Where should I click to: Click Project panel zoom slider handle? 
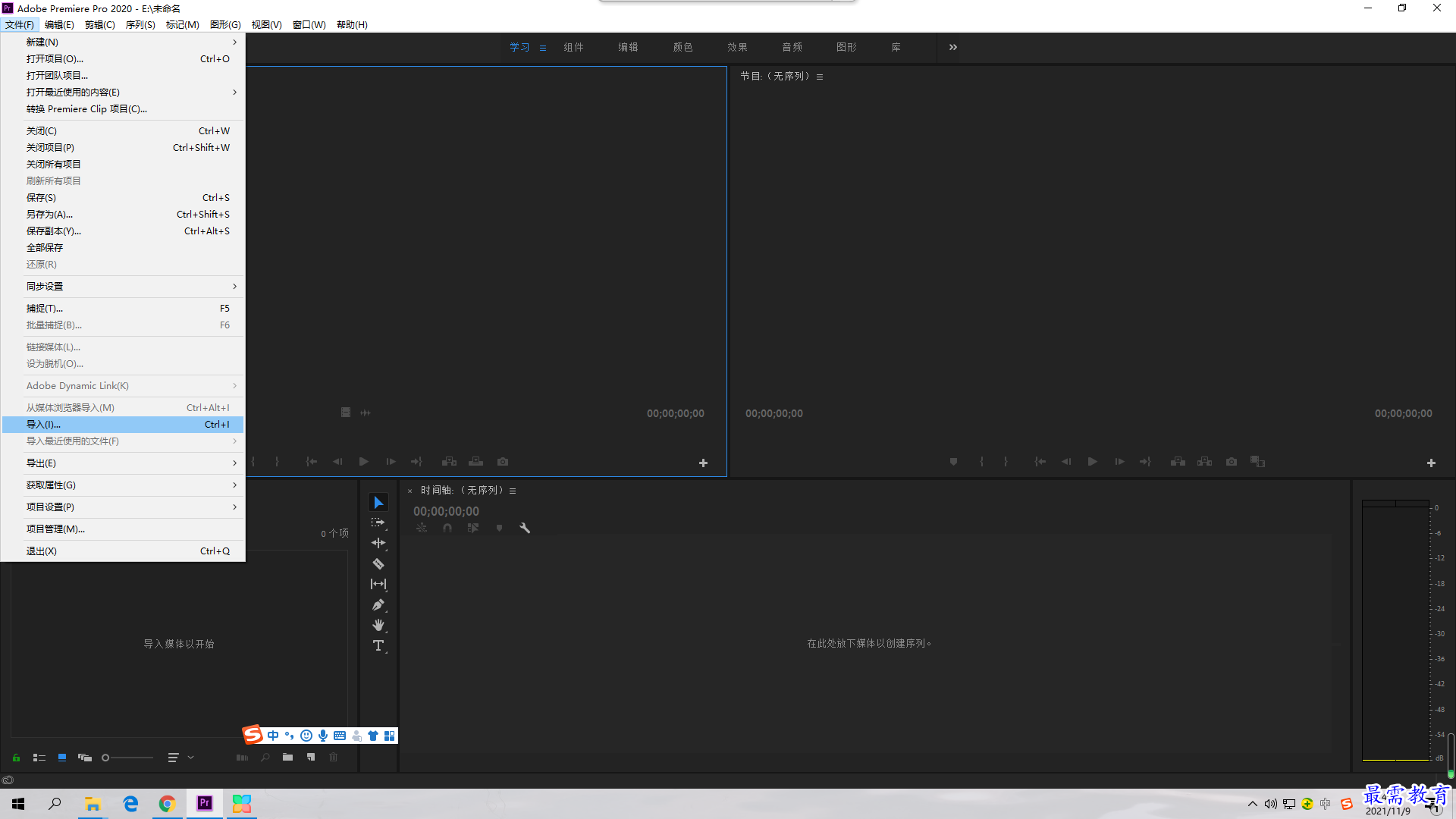click(105, 758)
